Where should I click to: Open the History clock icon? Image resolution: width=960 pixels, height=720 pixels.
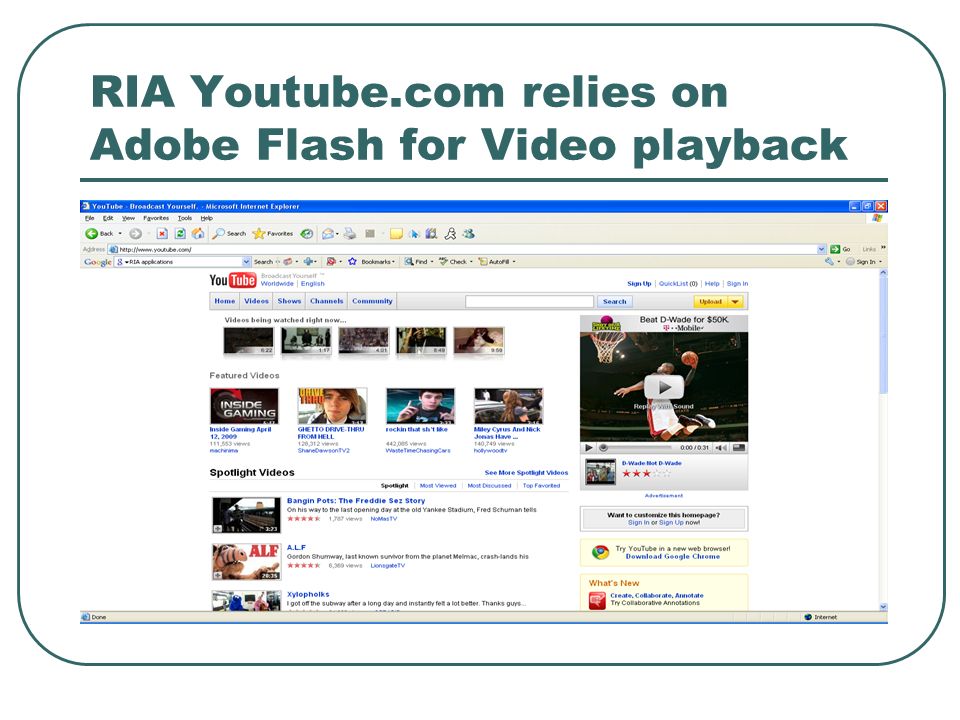pyautogui.click(x=307, y=233)
